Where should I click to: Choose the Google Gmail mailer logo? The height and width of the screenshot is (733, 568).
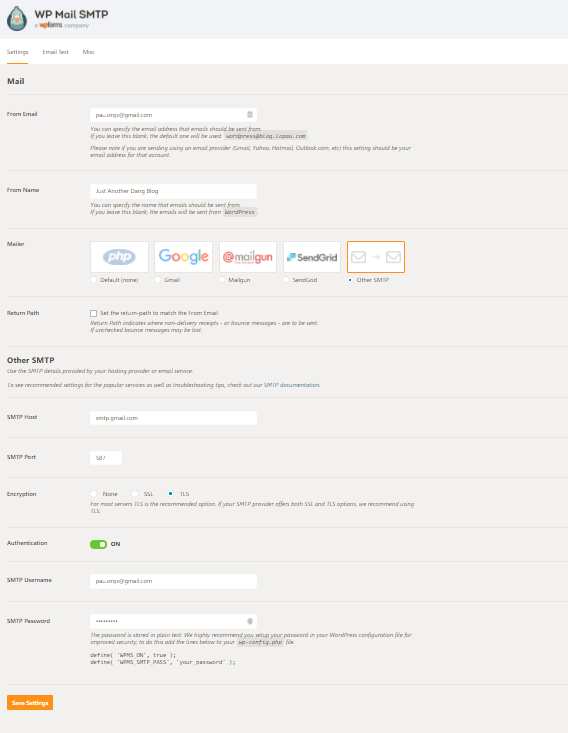click(x=183, y=257)
